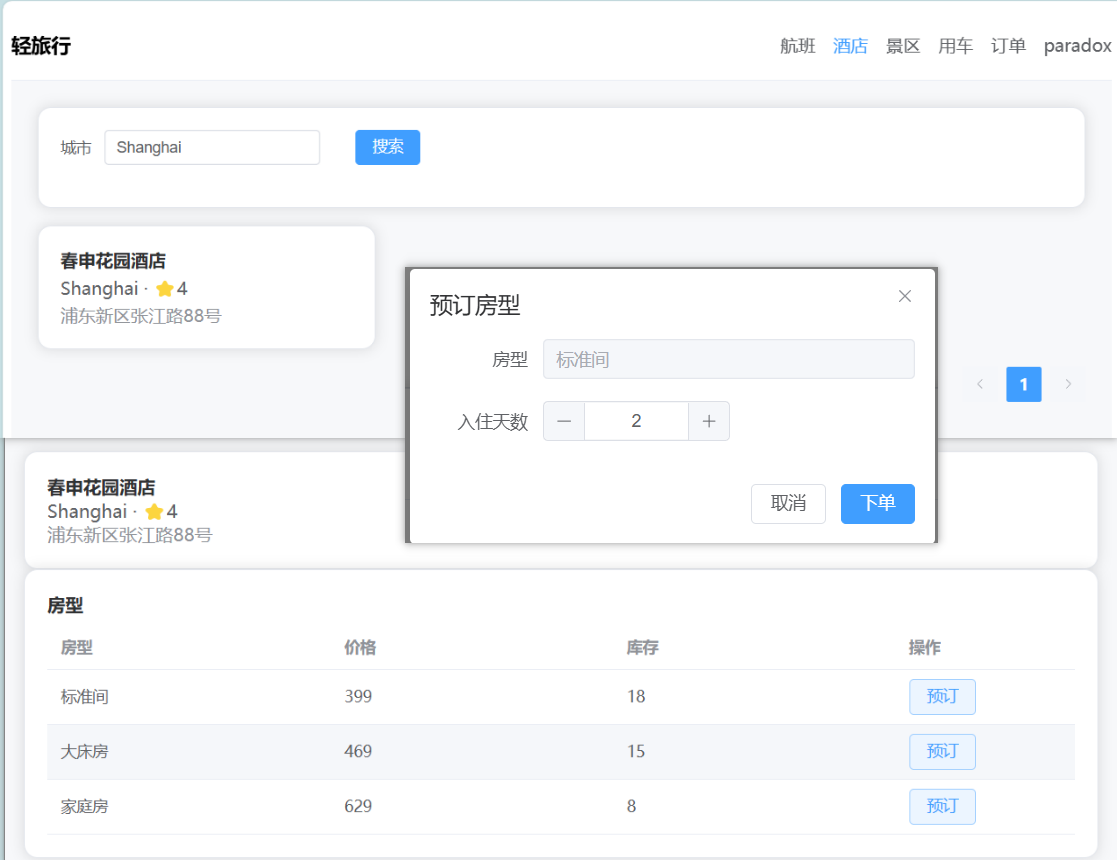Cancel the booking with 取消

(788, 503)
